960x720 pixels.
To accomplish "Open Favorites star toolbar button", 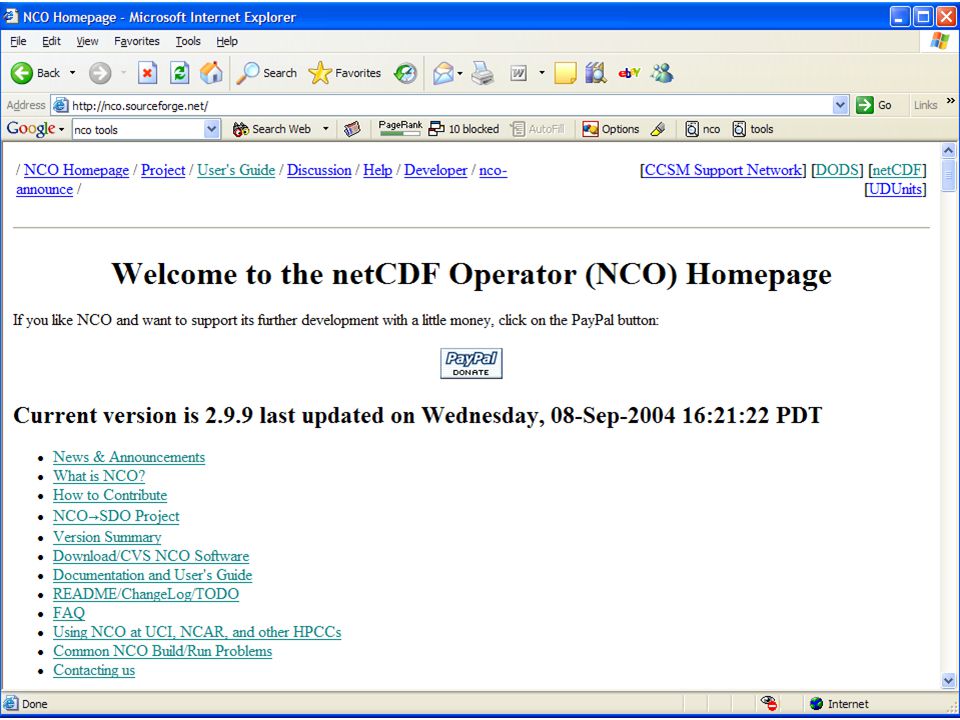I will pyautogui.click(x=345, y=73).
